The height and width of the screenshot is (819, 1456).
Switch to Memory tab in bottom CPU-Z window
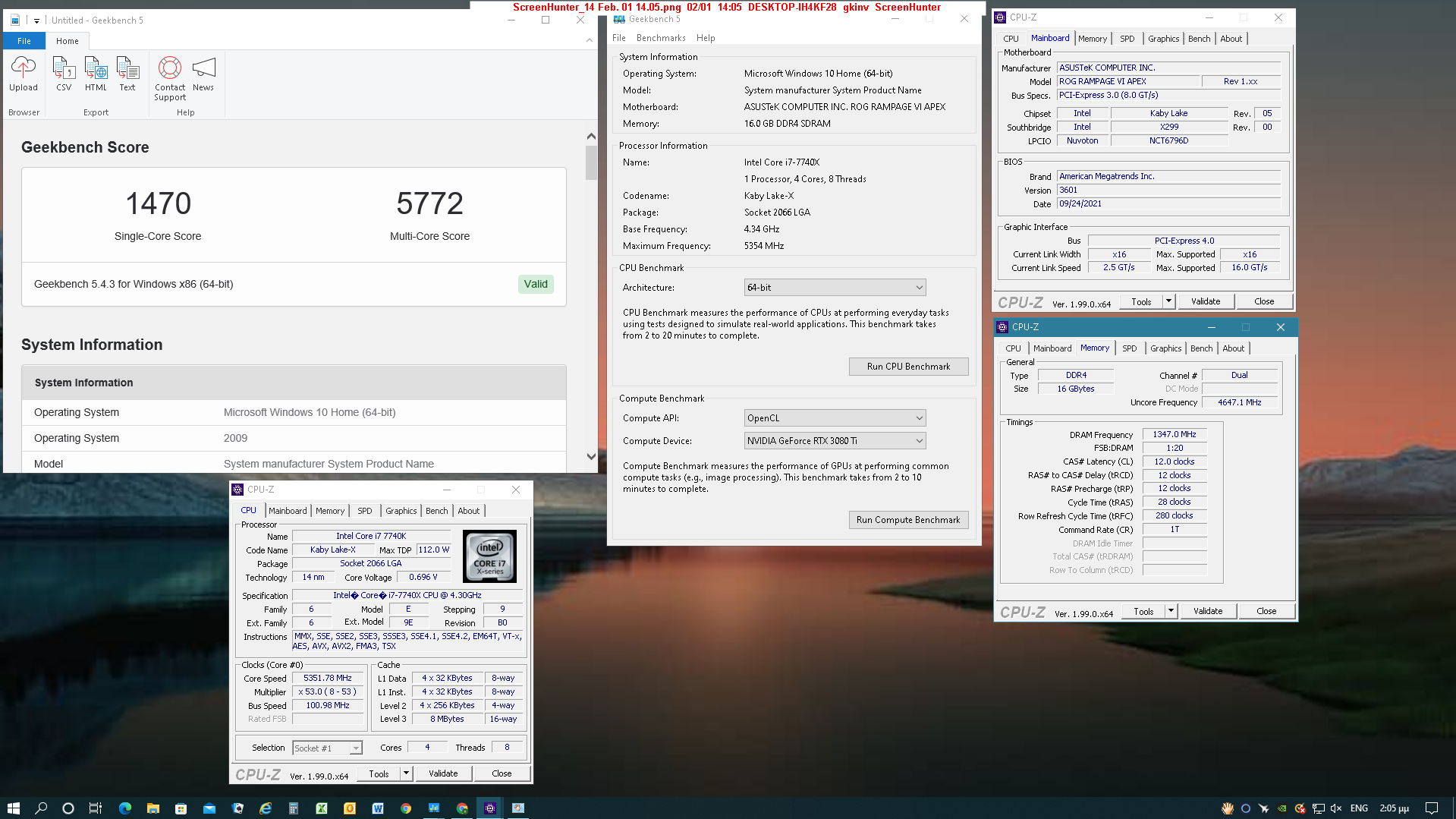click(x=330, y=511)
